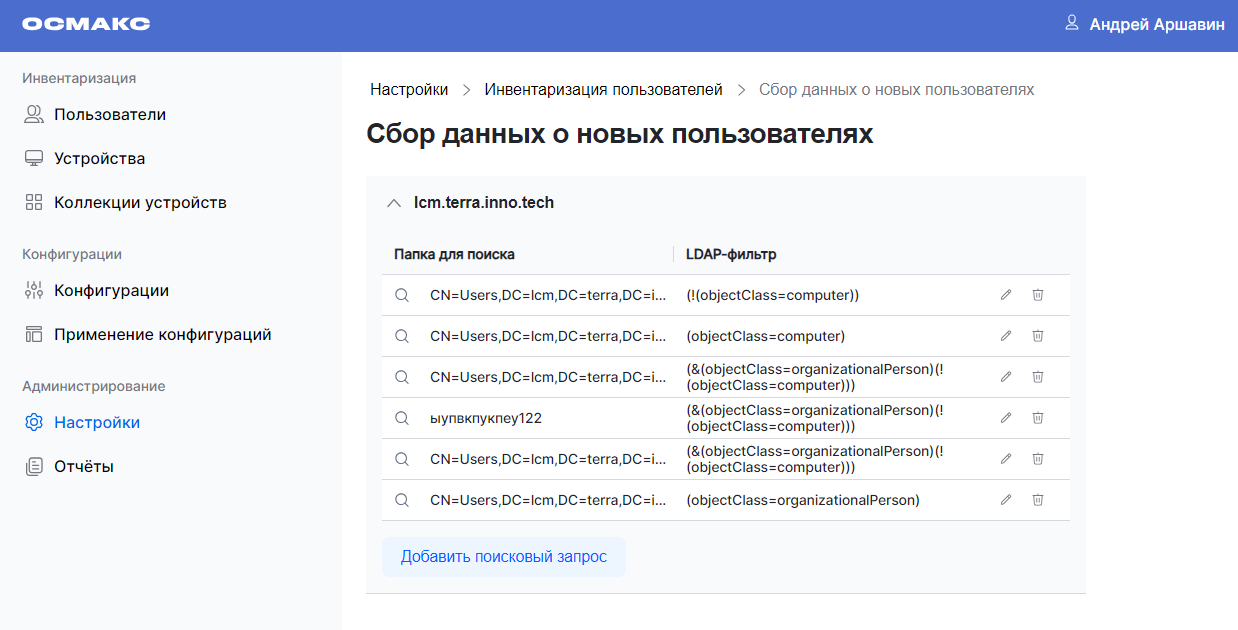Delete the first search row with trash icon
This screenshot has height=630, width=1238.
tap(1037, 295)
